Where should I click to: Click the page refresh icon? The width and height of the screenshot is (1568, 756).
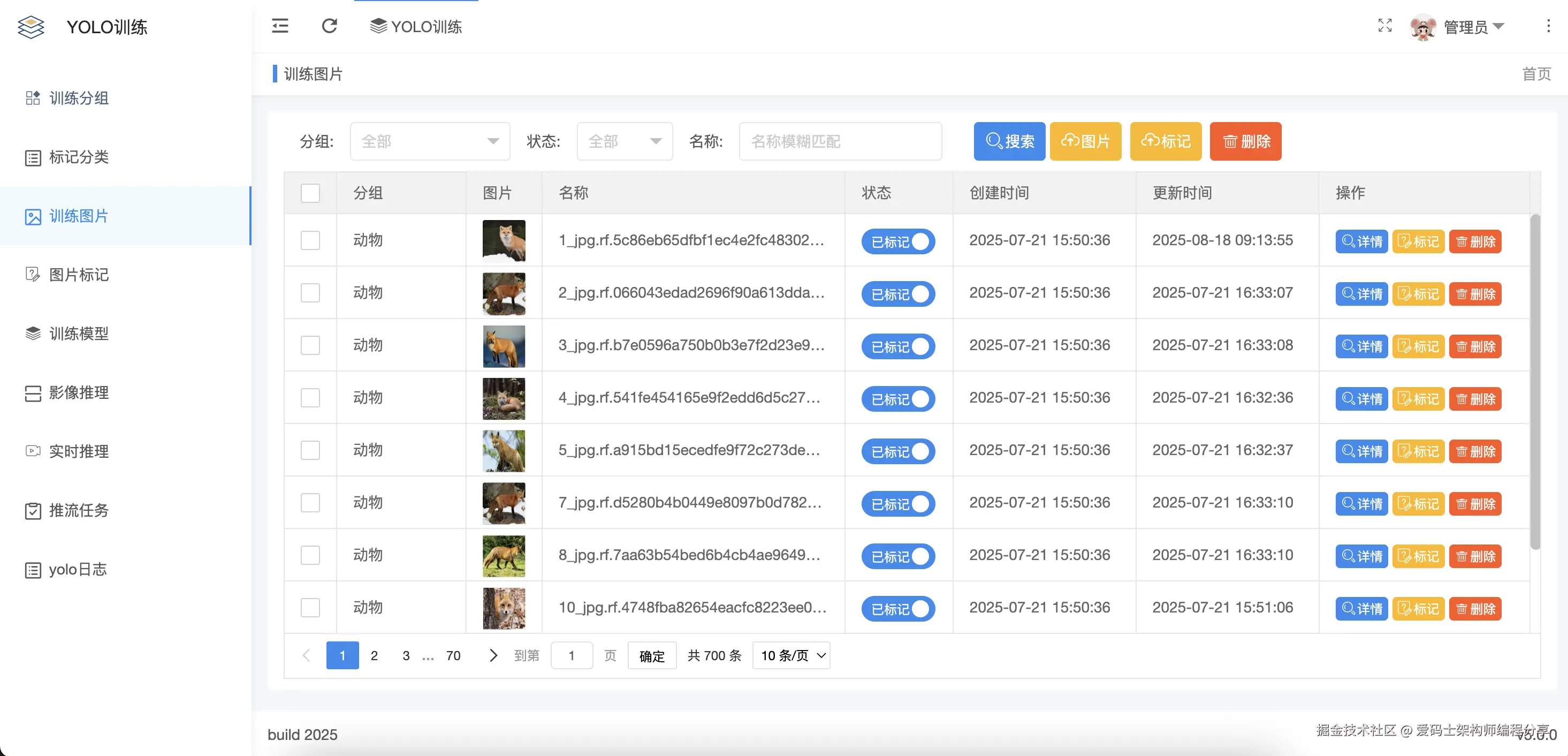tap(329, 26)
